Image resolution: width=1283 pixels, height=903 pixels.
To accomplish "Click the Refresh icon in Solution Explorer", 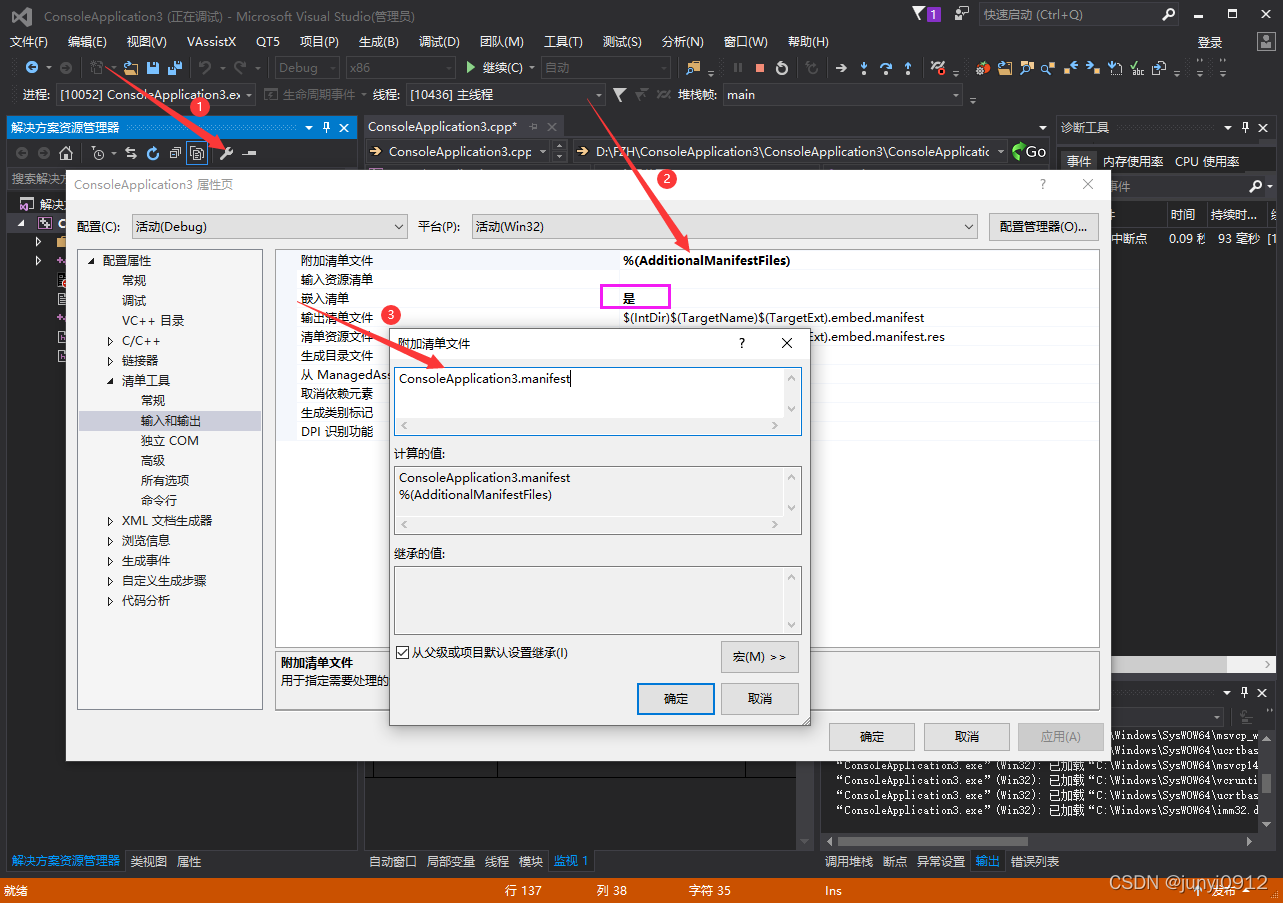I will tap(153, 153).
